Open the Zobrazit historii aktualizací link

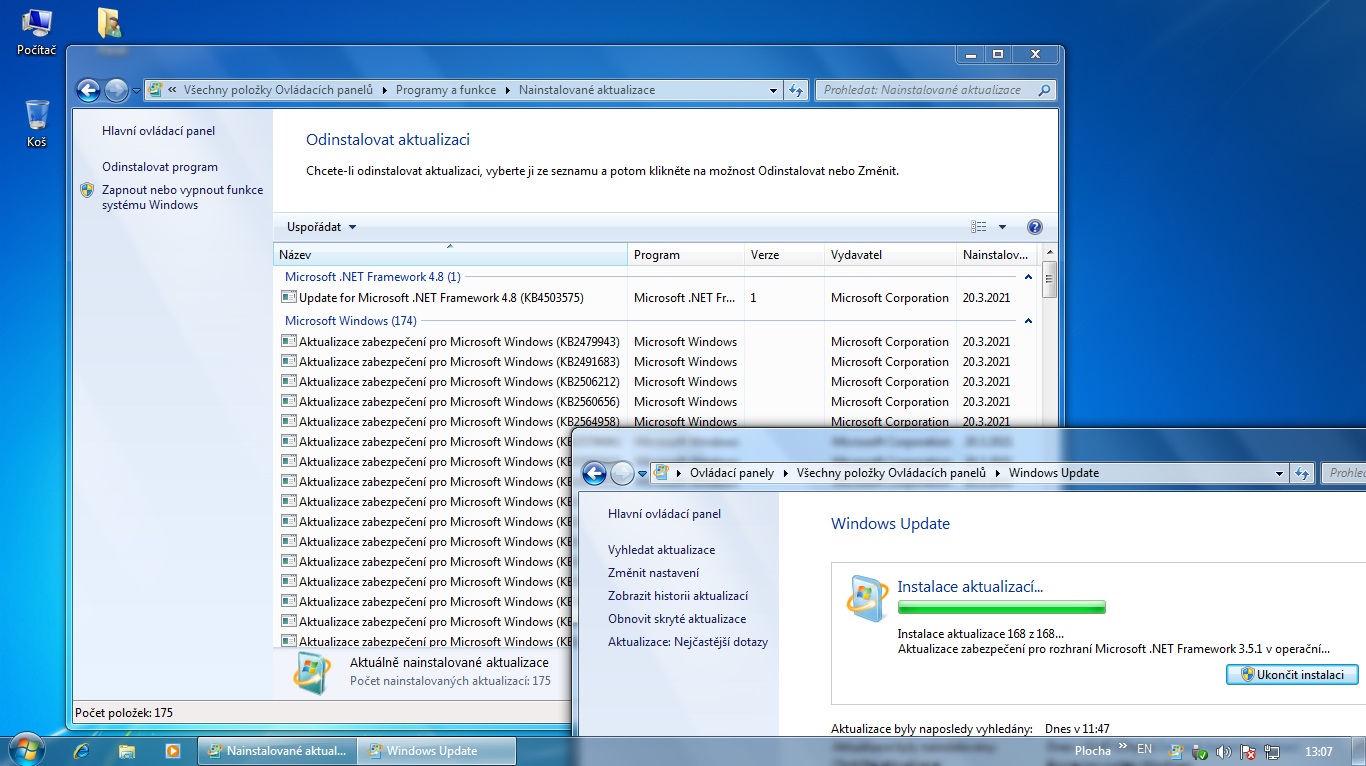tap(677, 596)
